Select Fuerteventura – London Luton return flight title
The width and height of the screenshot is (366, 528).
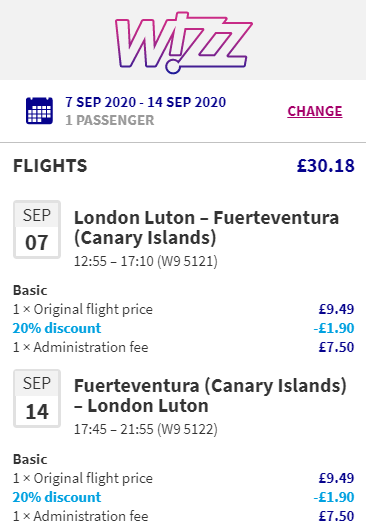pyautogui.click(x=210, y=396)
